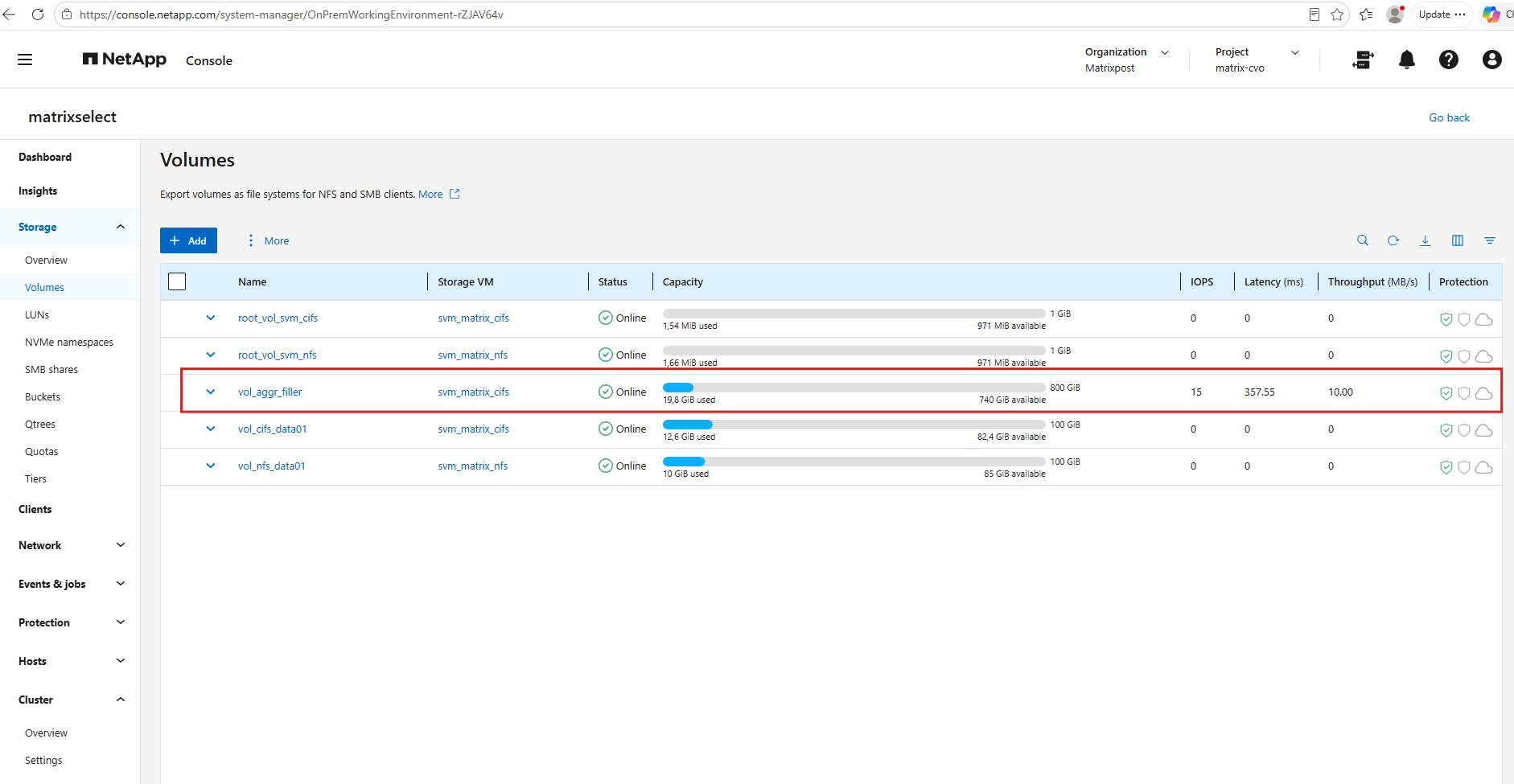Open LUNs in the Storage menu
The width and height of the screenshot is (1514, 784).
click(37, 314)
